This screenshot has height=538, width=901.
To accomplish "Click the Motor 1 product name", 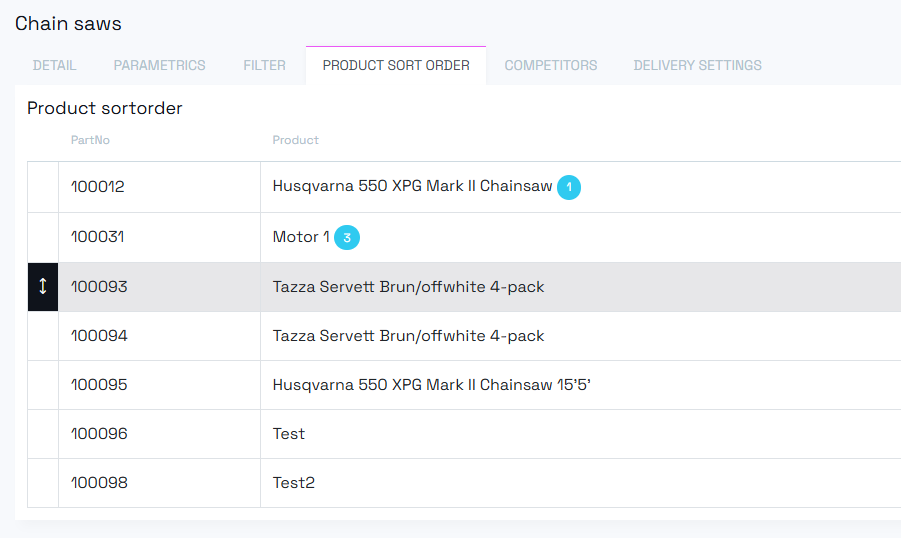I will click(x=300, y=238).
